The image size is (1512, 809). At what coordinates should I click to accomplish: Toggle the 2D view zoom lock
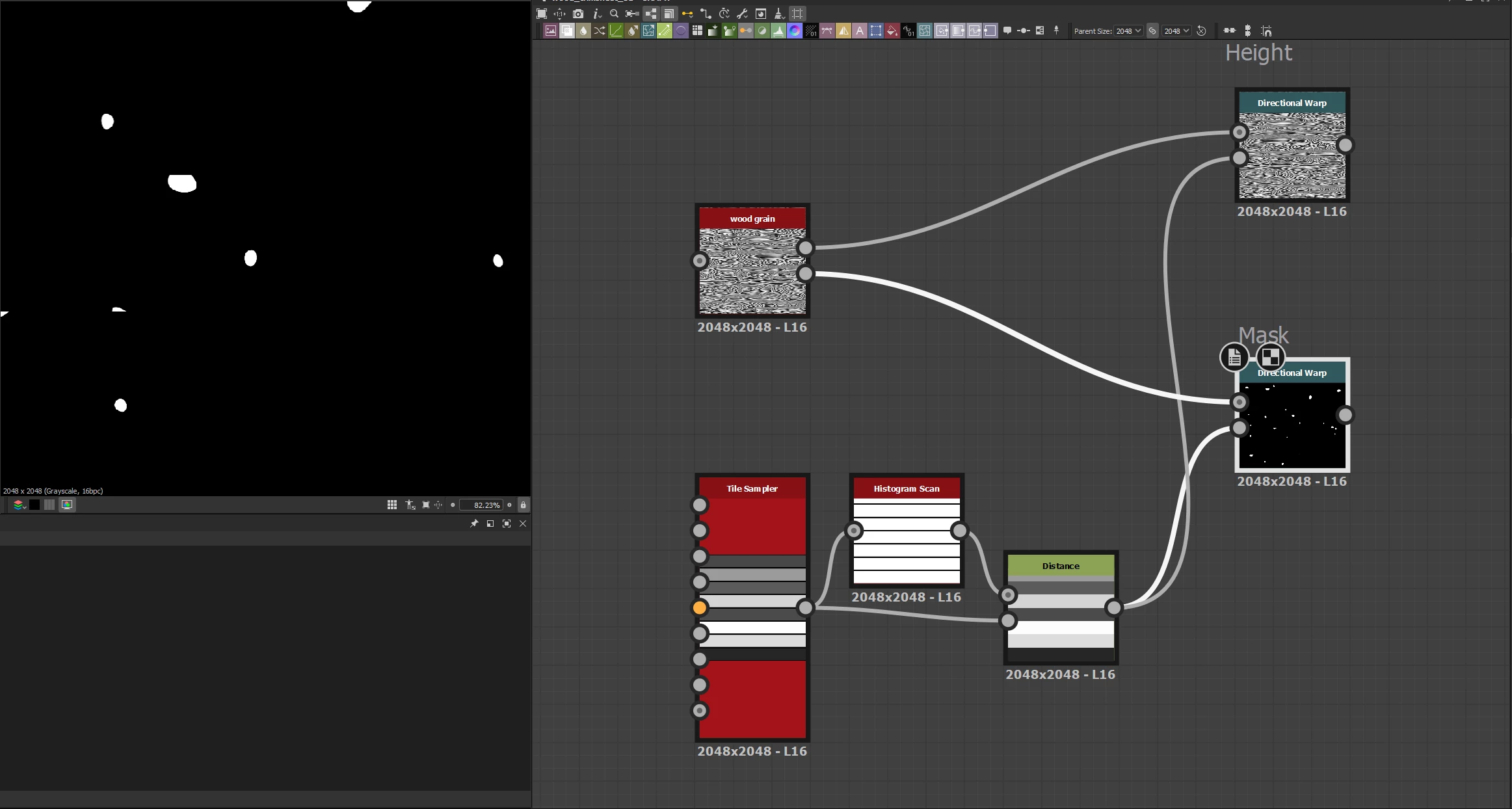[x=524, y=505]
